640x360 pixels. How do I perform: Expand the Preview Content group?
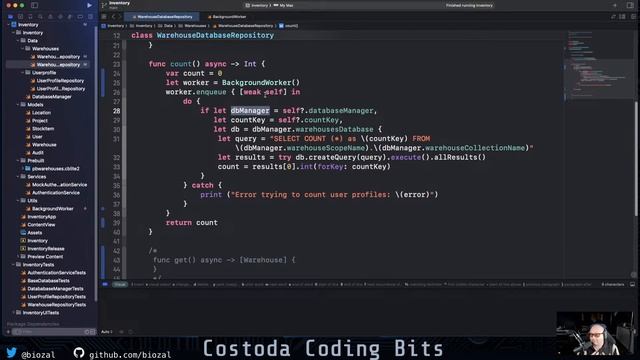point(17,256)
